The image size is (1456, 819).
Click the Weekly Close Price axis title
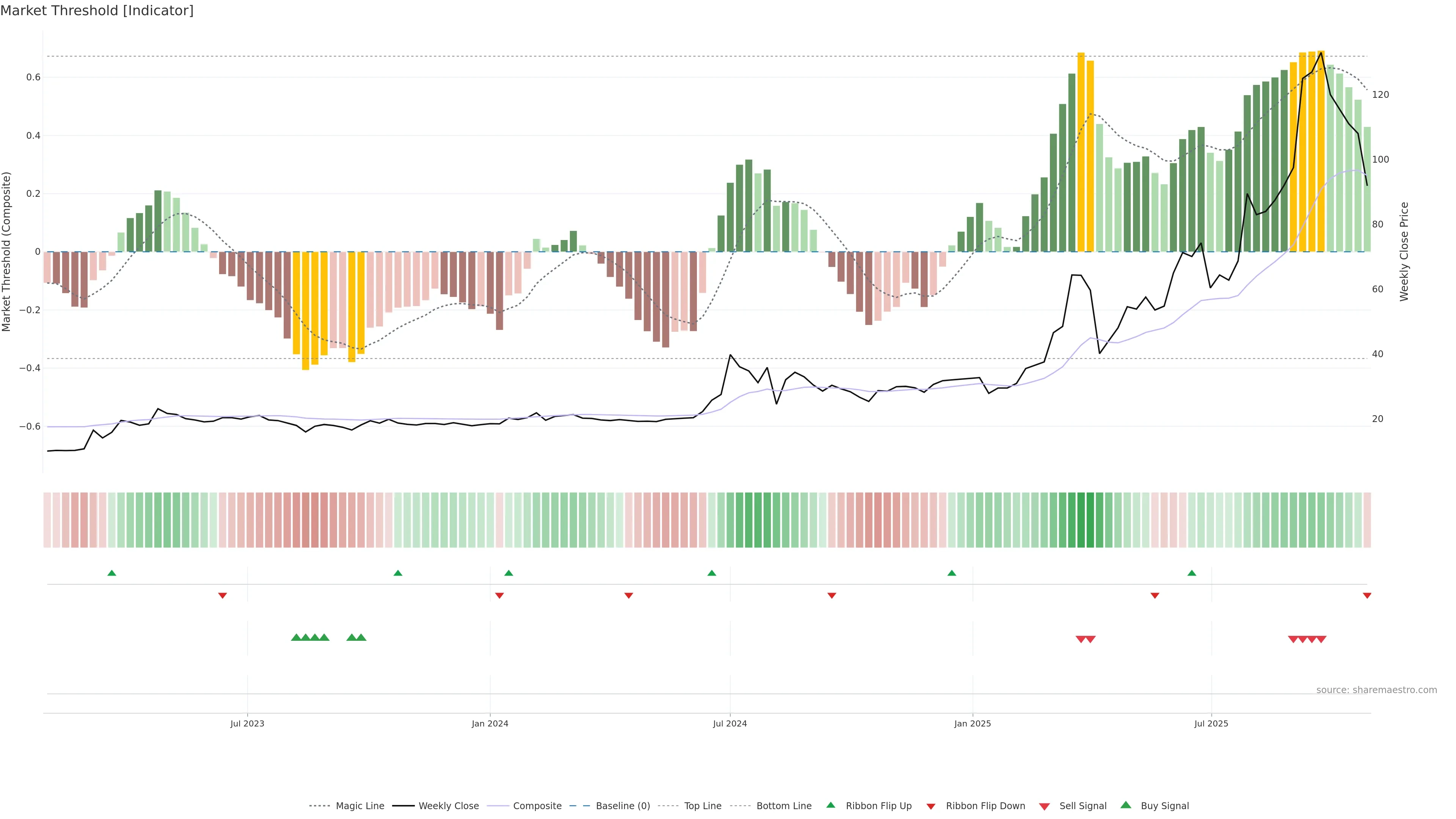coord(1404,251)
